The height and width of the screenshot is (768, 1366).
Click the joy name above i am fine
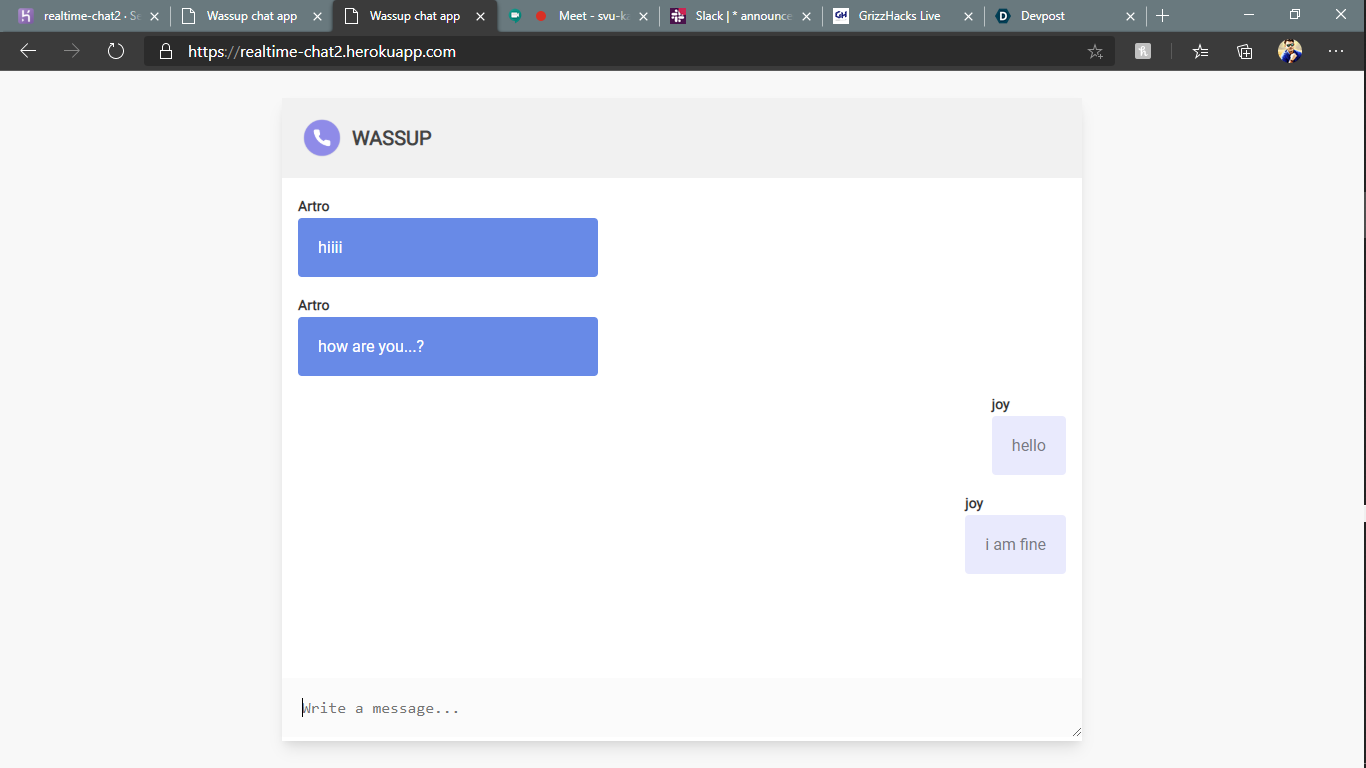974,503
